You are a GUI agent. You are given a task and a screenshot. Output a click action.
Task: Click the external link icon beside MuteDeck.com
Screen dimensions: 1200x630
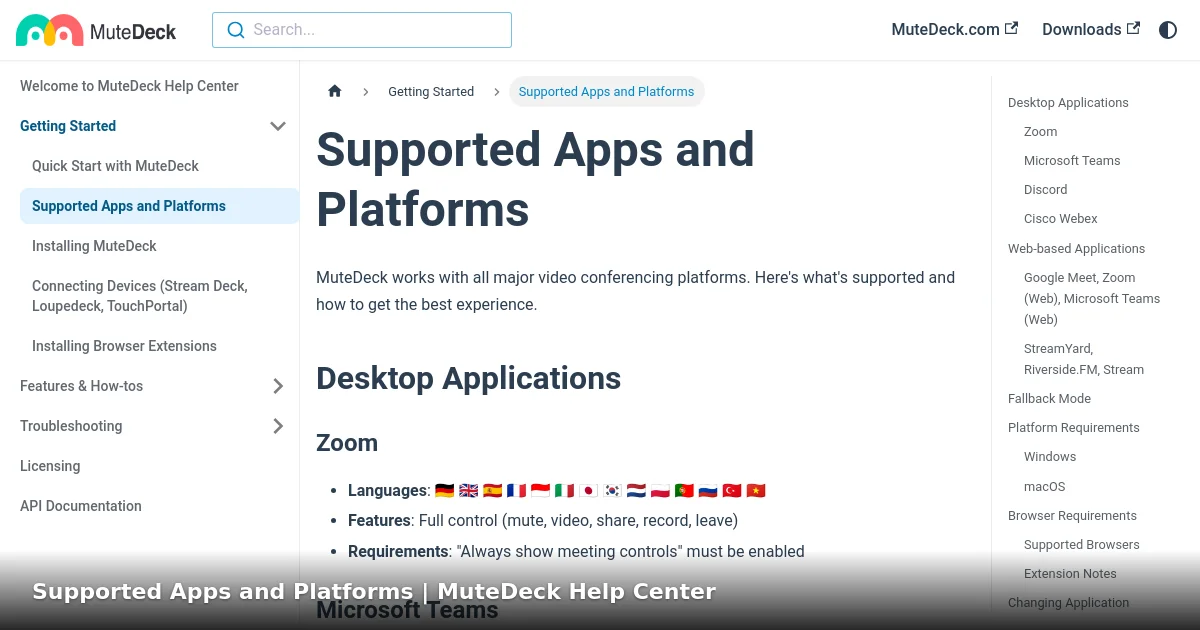(1012, 29)
